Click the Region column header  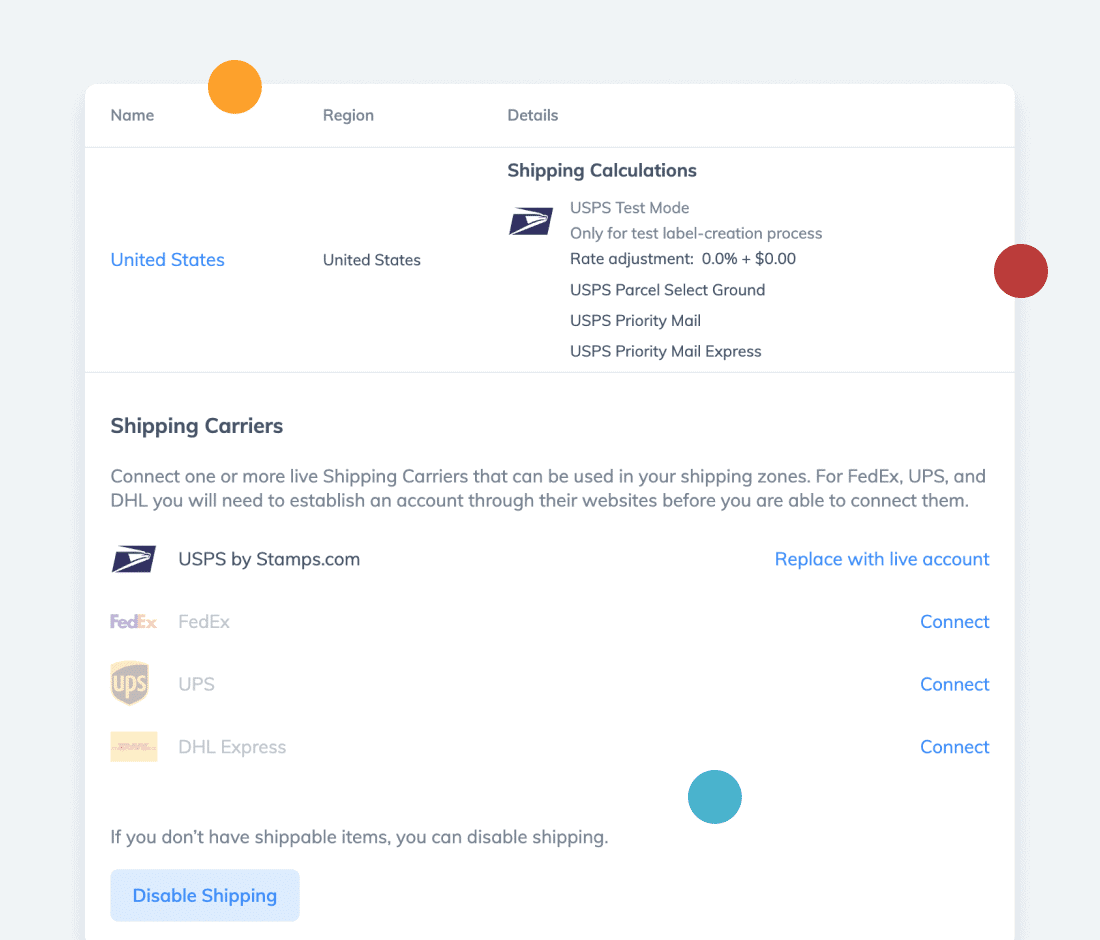(348, 115)
